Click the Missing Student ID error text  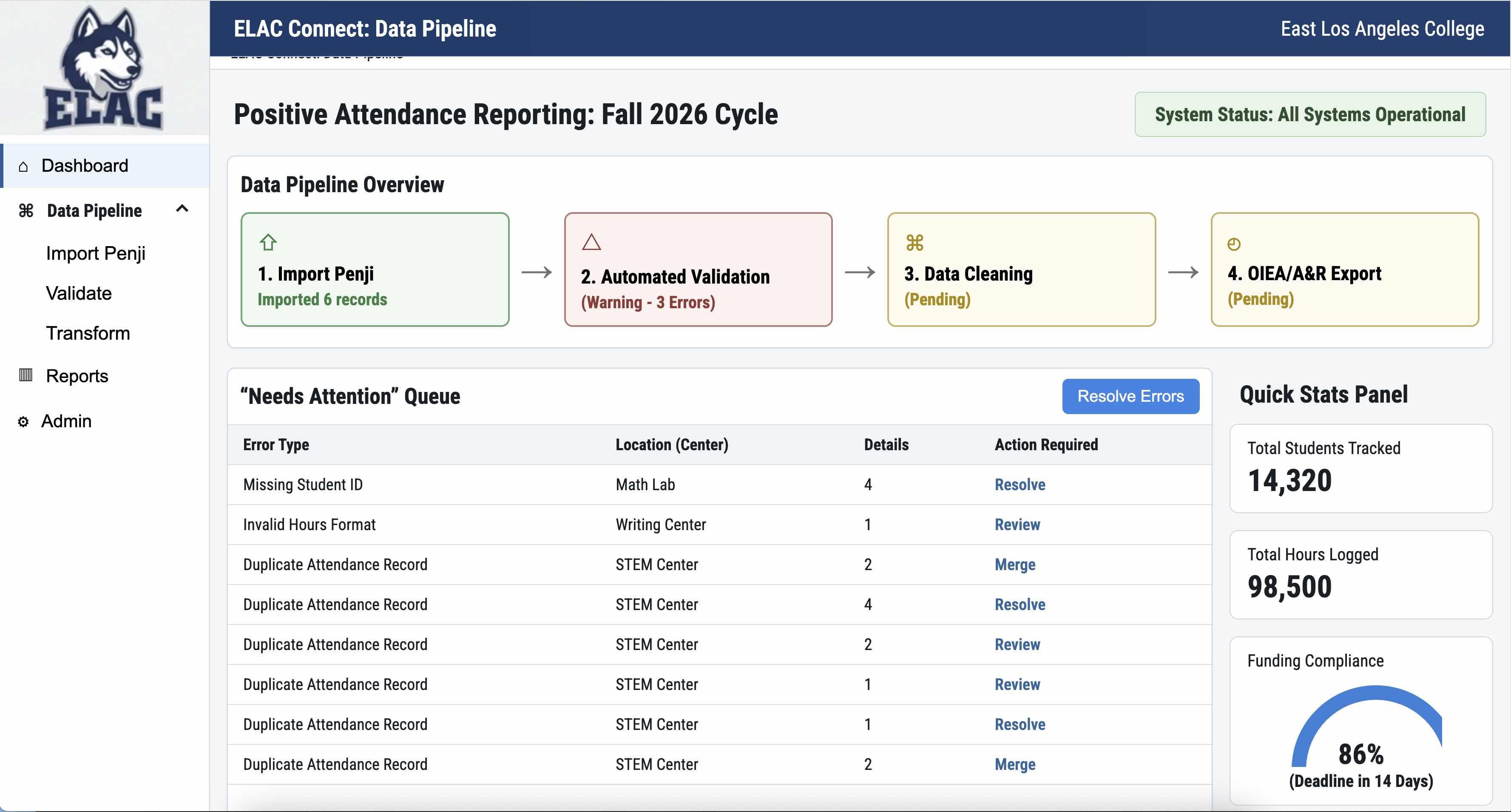pos(303,485)
